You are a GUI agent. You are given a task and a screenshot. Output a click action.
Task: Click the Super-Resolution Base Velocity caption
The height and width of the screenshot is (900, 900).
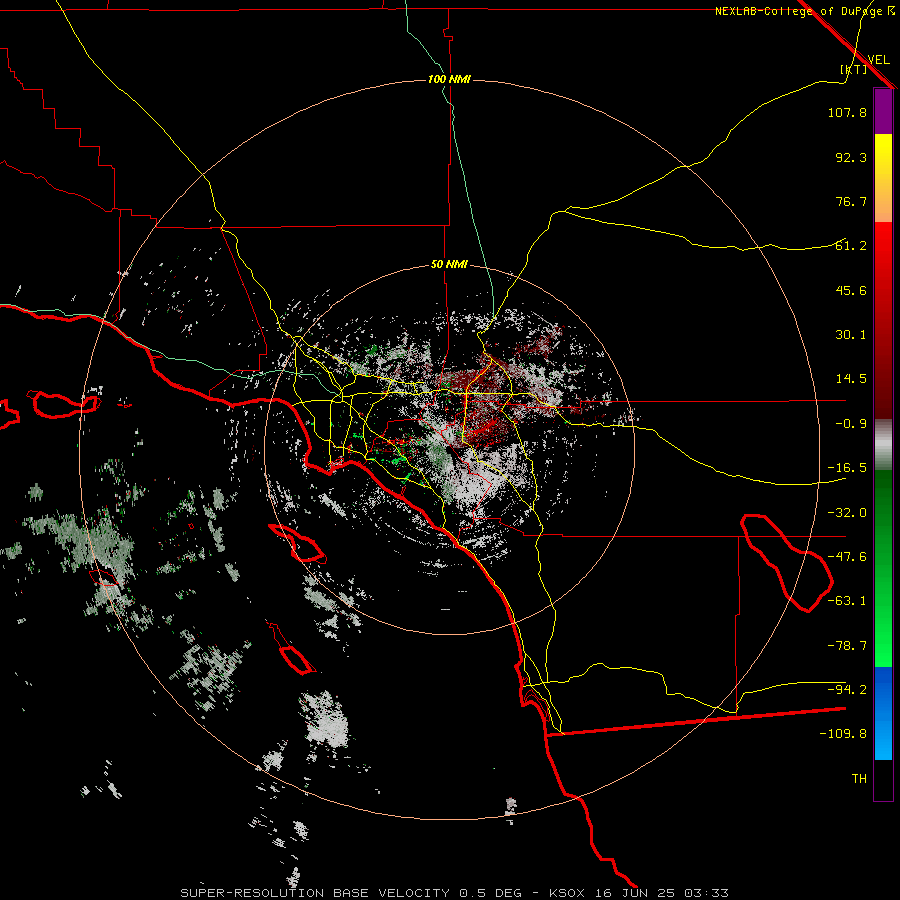[x=455, y=893]
